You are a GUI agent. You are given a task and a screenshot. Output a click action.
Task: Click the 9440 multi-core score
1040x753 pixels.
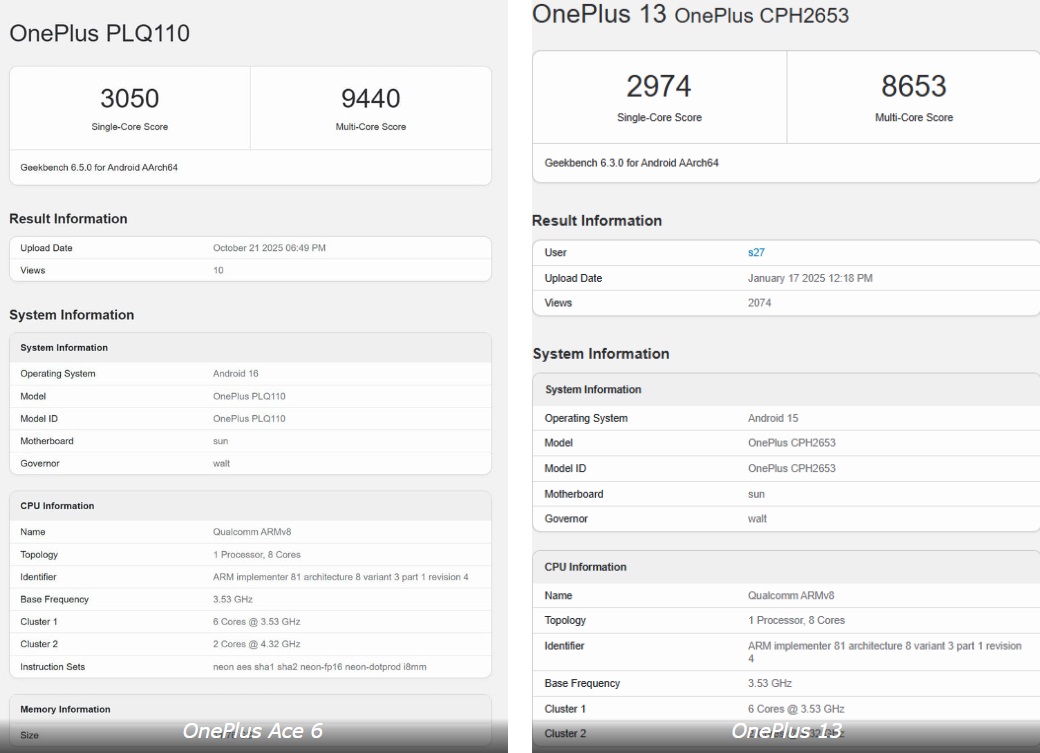click(370, 98)
